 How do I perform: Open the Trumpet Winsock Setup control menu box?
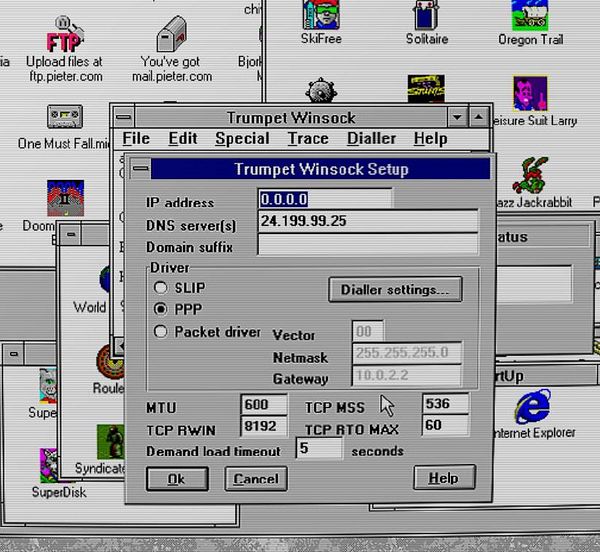point(140,169)
